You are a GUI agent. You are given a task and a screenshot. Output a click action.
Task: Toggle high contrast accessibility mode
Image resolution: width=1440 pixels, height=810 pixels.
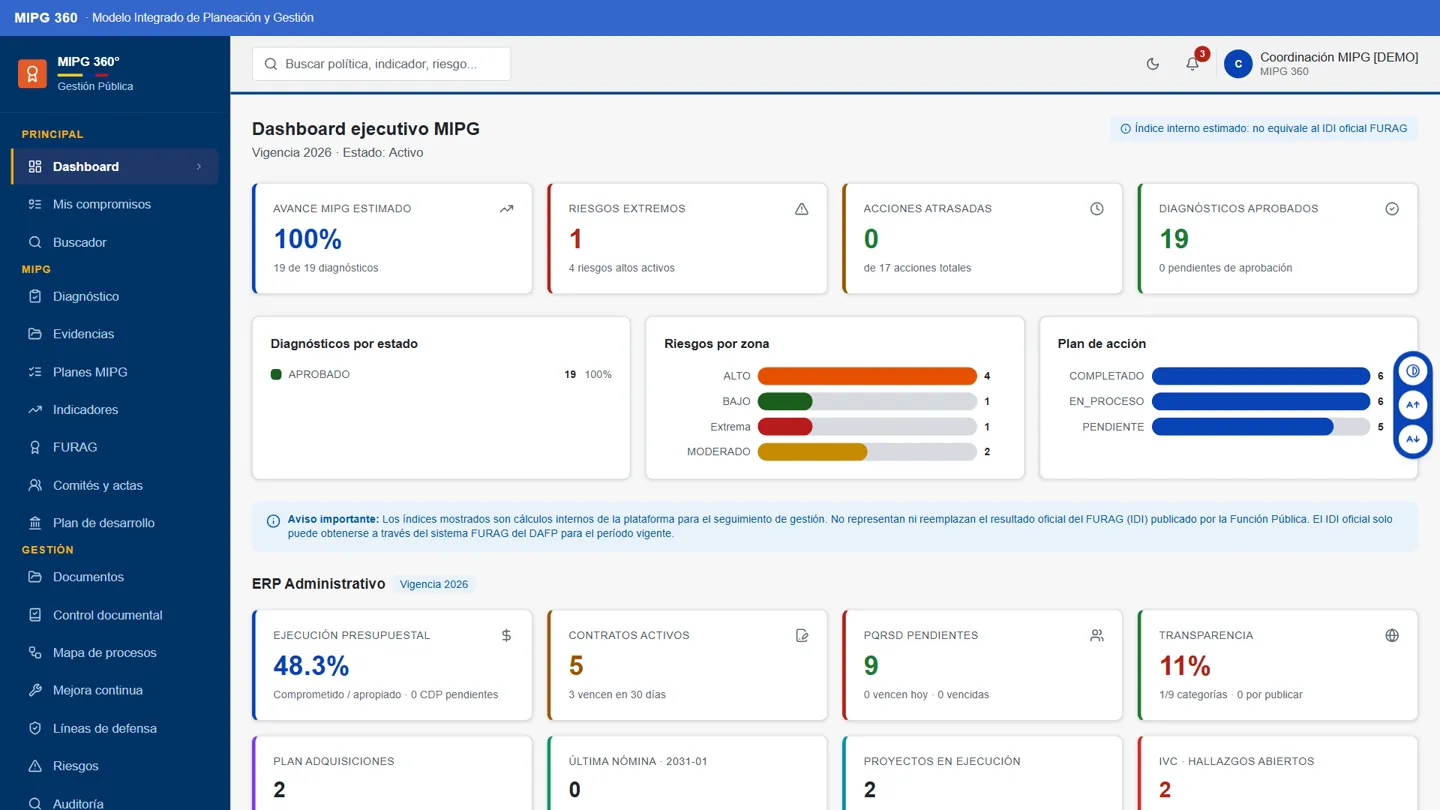click(1412, 371)
